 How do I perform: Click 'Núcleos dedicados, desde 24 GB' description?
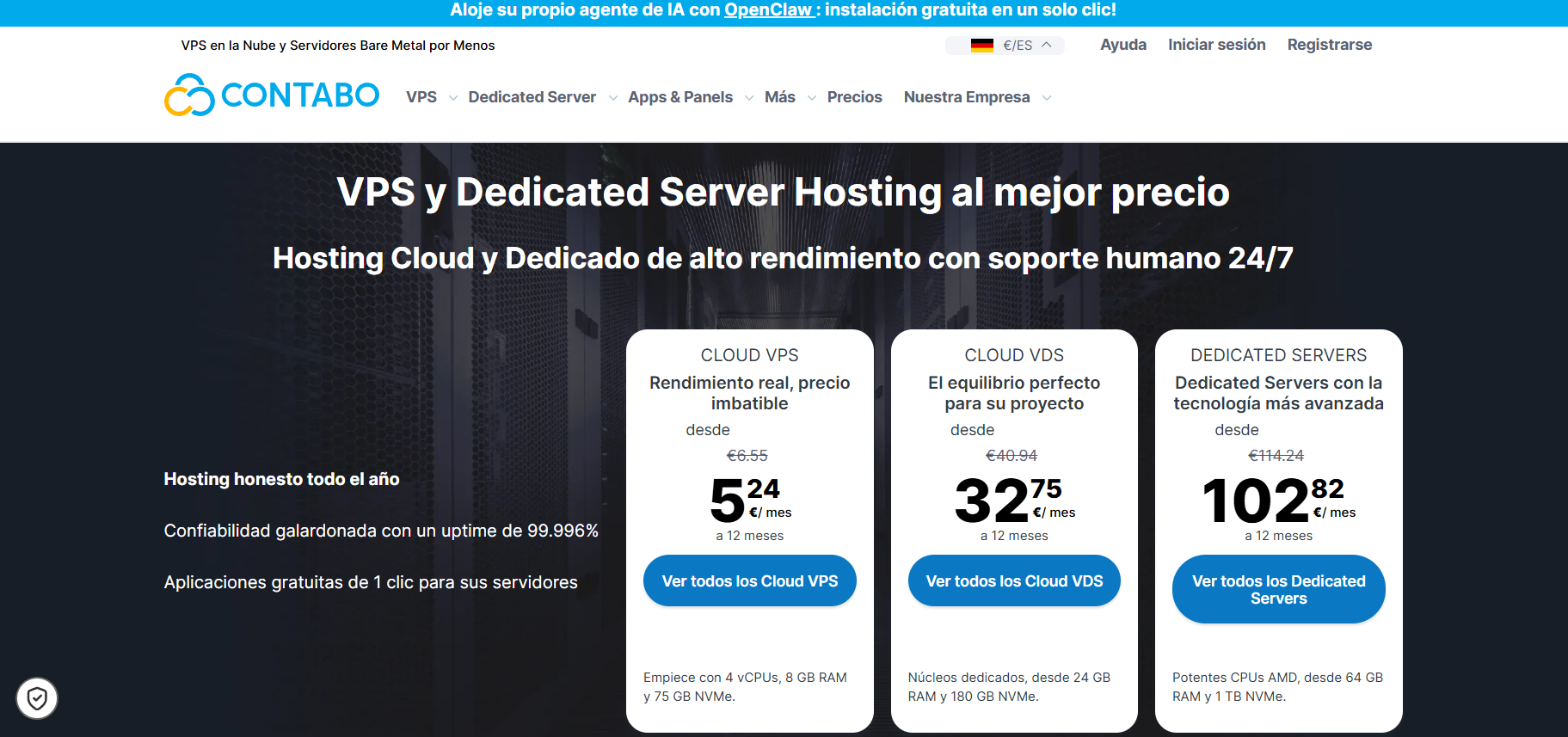click(1009, 687)
